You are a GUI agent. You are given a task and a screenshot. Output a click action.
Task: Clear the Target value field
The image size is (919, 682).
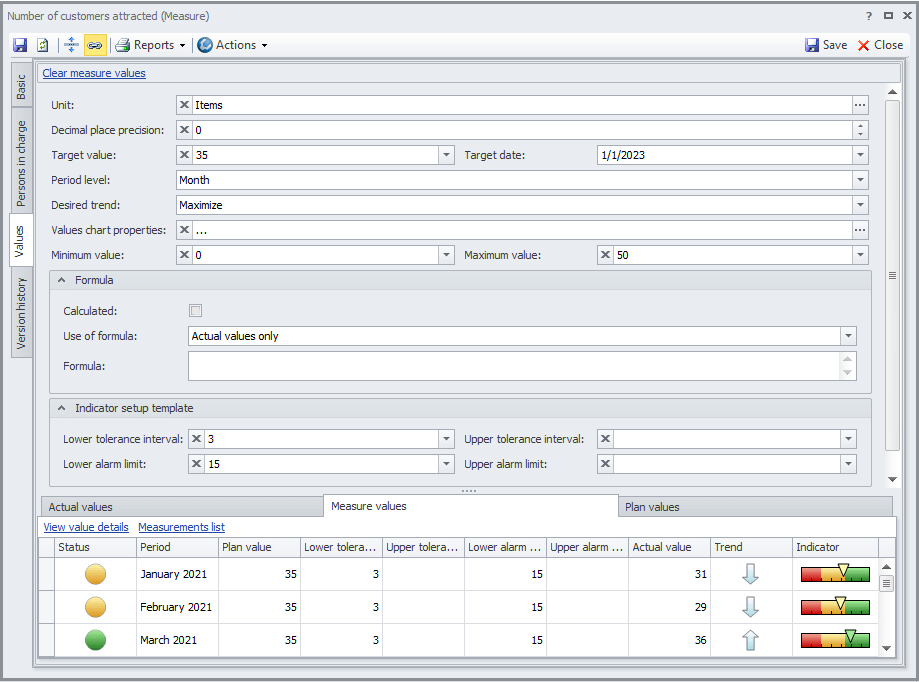point(185,155)
